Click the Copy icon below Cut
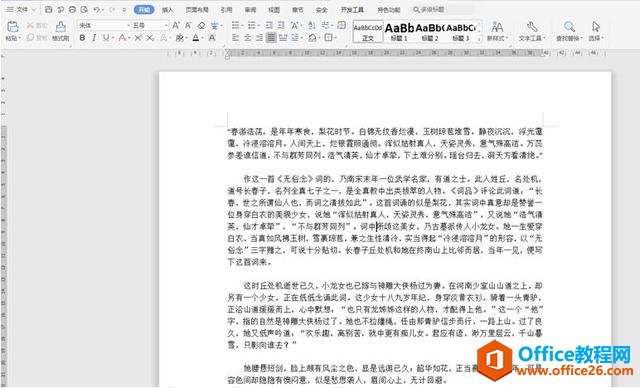Viewport: 640px width, 388px height. pos(30,38)
